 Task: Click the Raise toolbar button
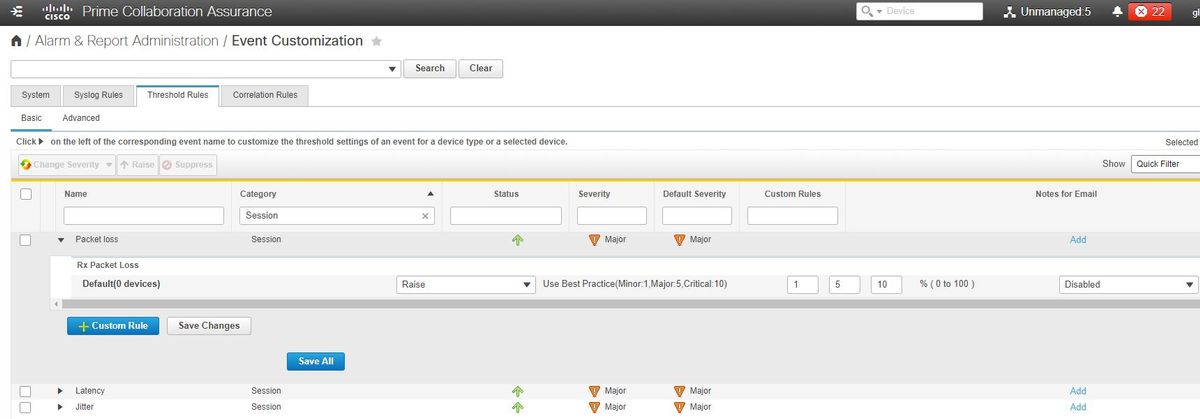click(x=137, y=164)
